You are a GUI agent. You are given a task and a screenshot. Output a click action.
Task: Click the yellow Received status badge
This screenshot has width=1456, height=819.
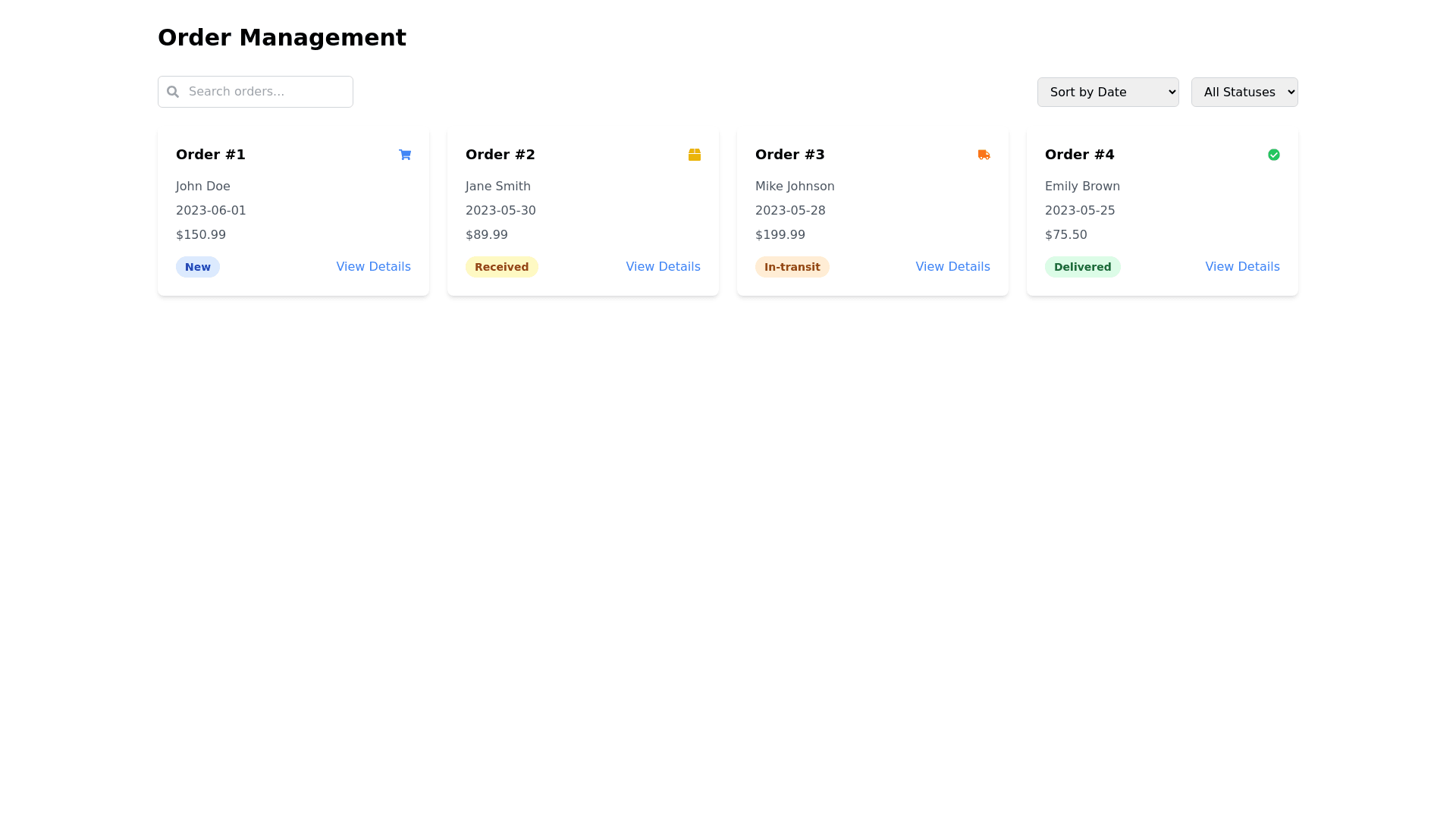[x=501, y=267]
